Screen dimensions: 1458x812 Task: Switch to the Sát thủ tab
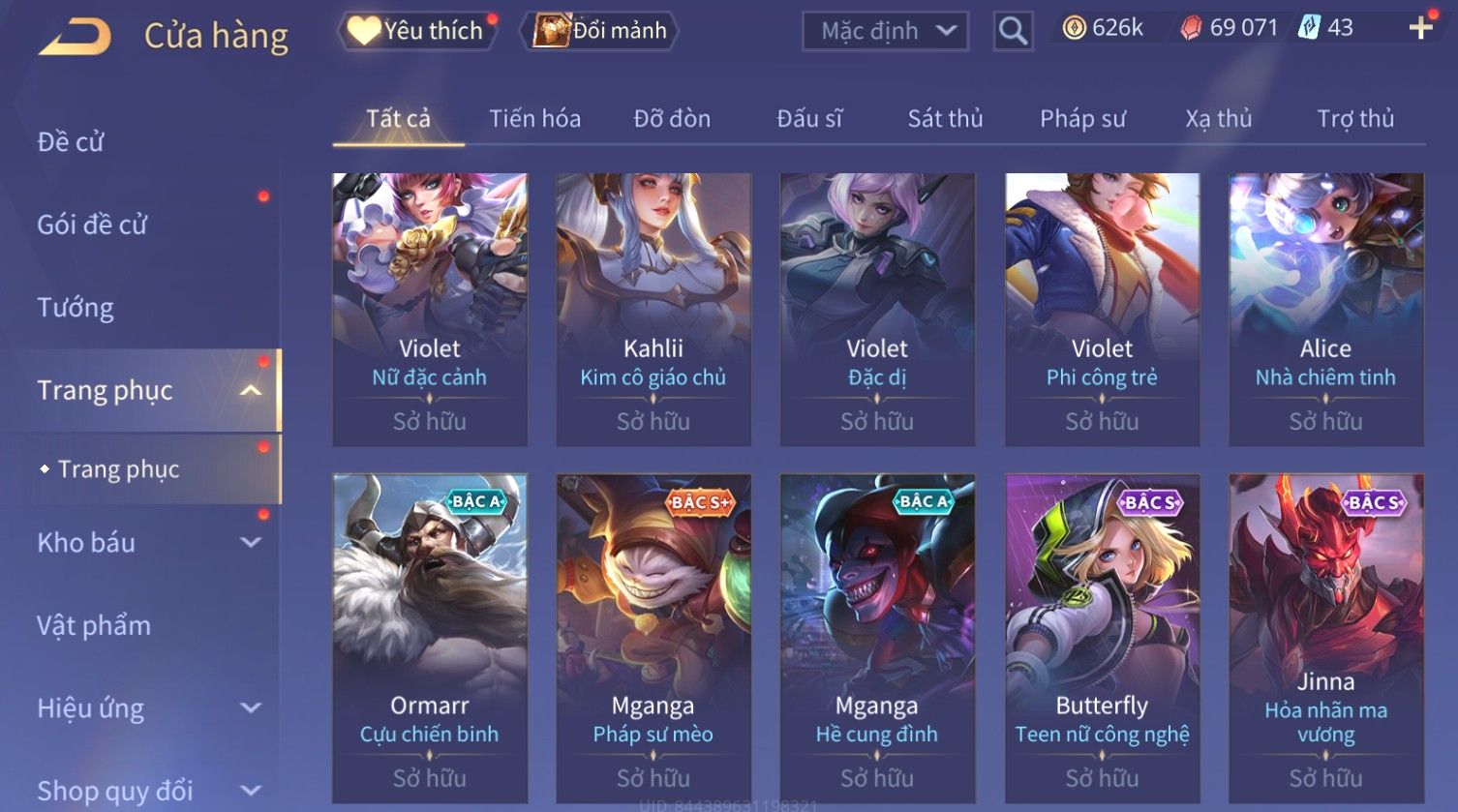[x=945, y=119]
